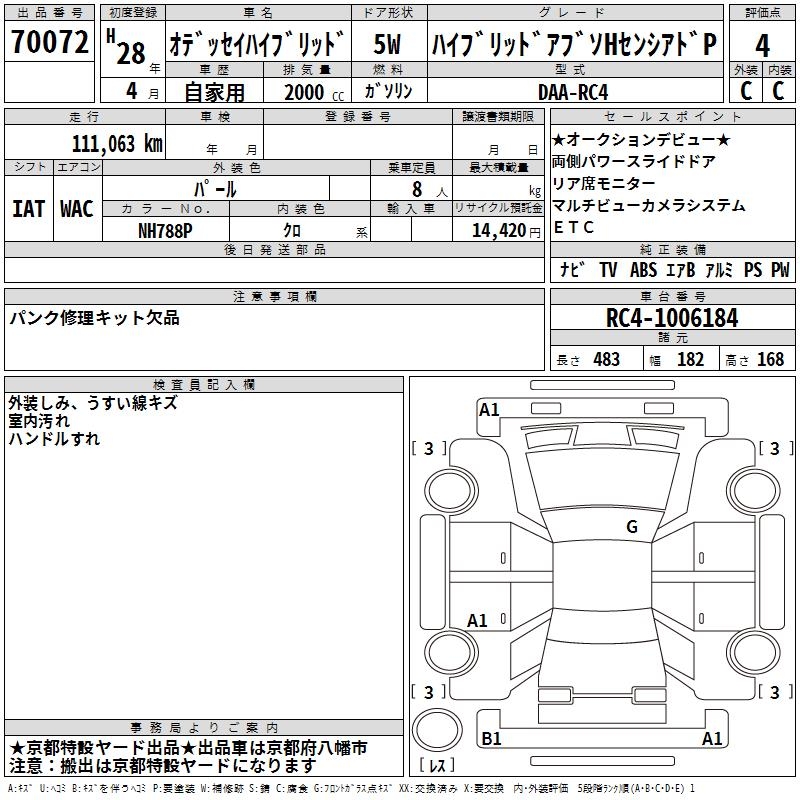Click the 注意:搬出は京都特設ヤードになります line
Image resolution: width=800 pixels, height=800 pixels.
tap(163, 766)
